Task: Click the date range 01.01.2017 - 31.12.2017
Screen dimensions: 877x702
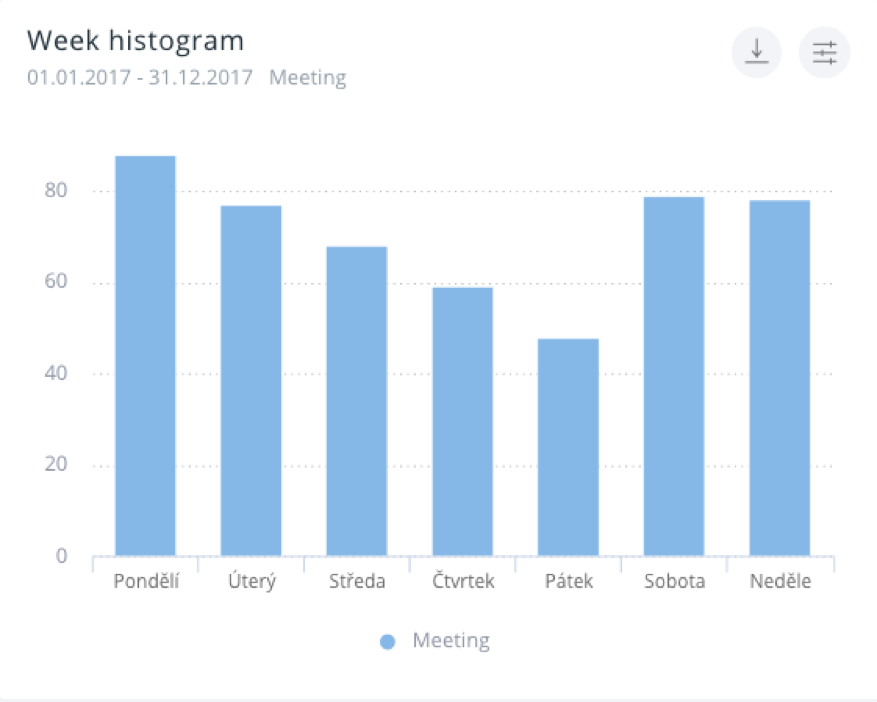Action: 140,78
